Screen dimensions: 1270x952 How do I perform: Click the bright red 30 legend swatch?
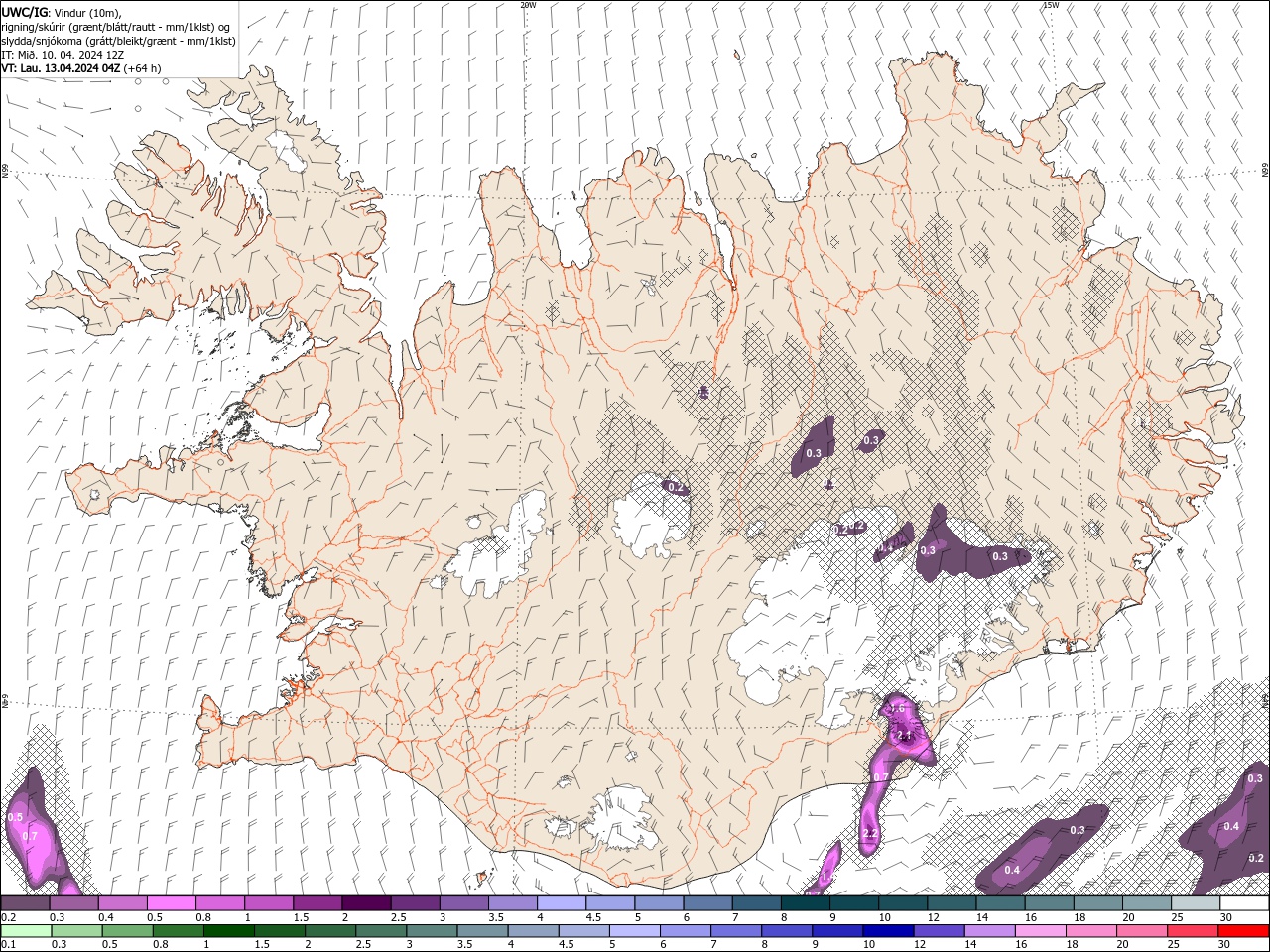tap(1244, 931)
